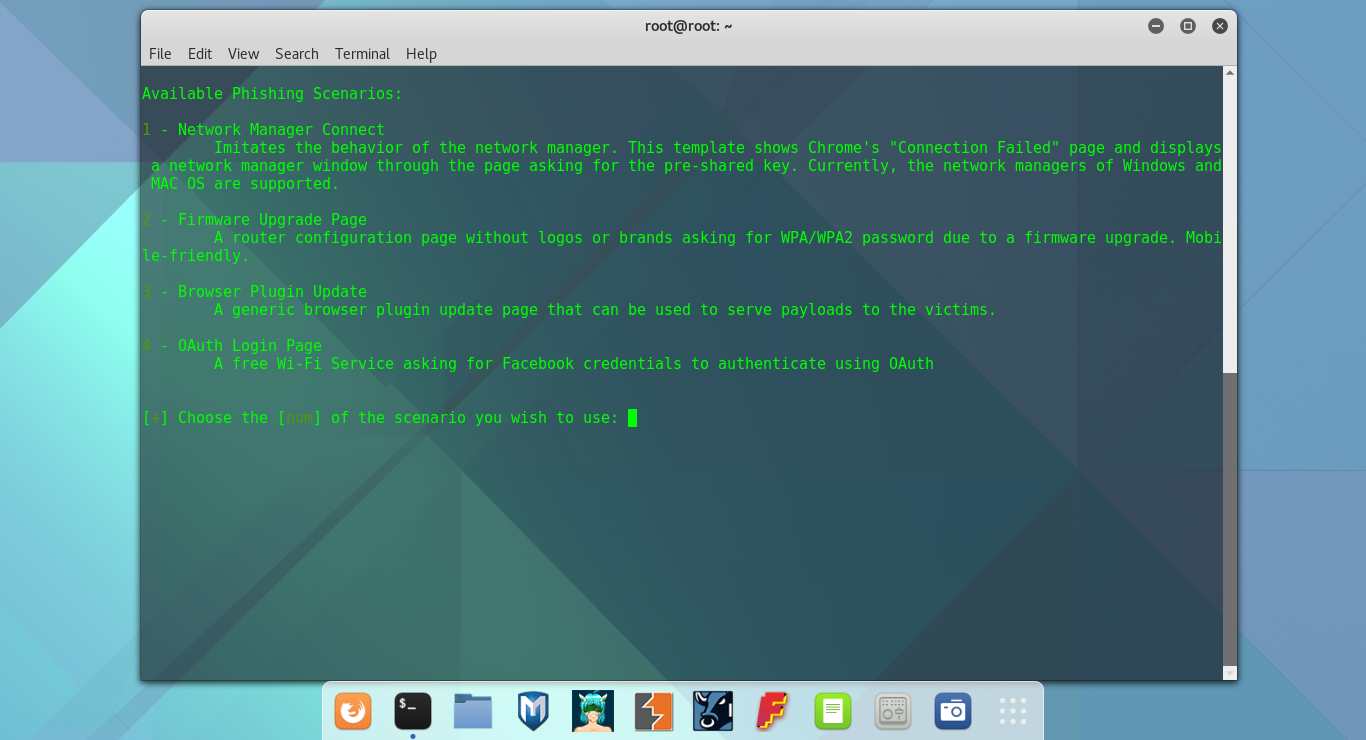Open Firefox from the dock

click(x=353, y=711)
